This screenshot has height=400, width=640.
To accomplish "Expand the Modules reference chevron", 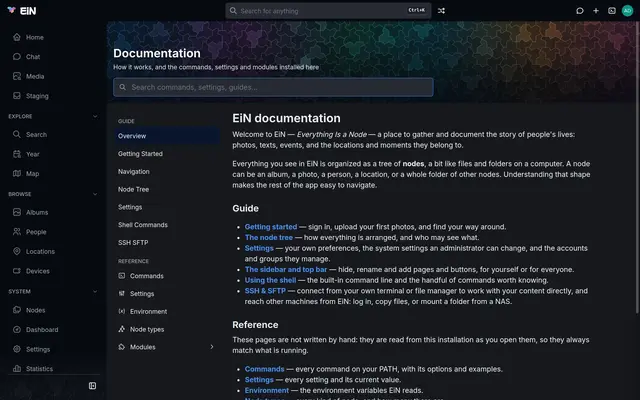I will click(212, 347).
